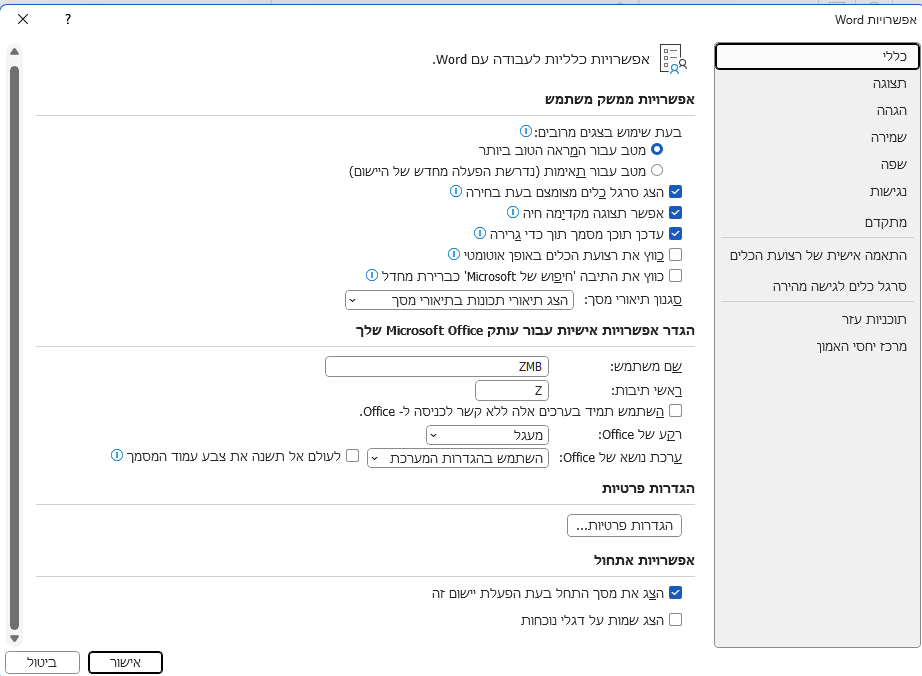Open רקע של Office dropdown showing מעגל

pos(487,435)
